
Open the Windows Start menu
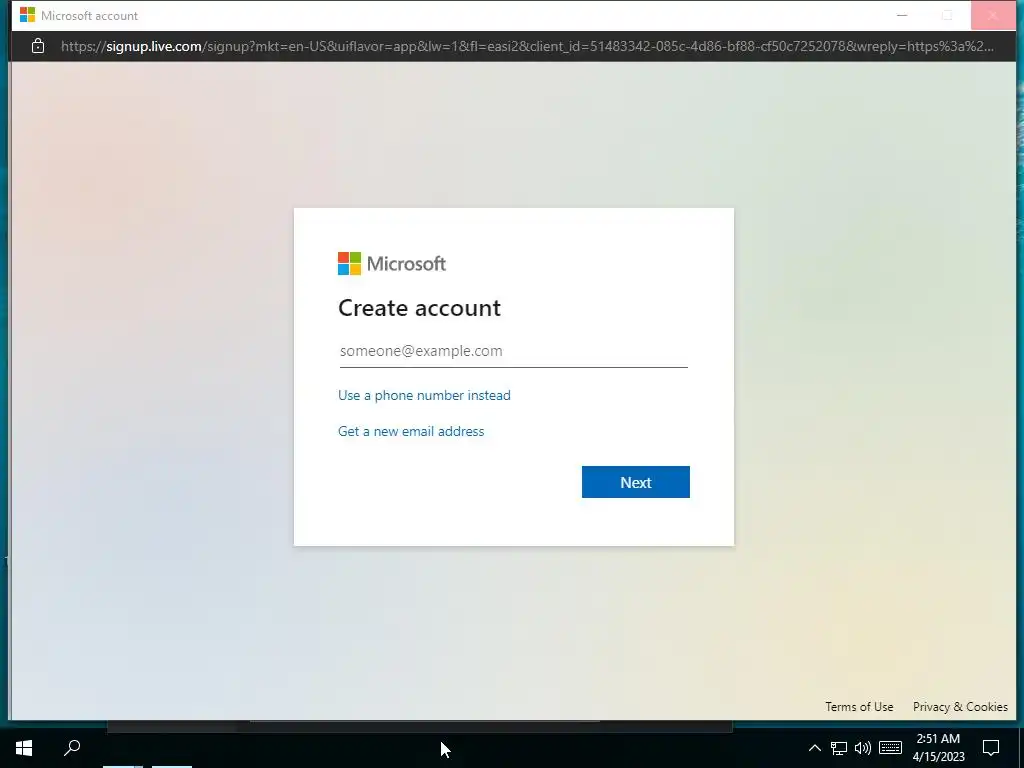24,748
